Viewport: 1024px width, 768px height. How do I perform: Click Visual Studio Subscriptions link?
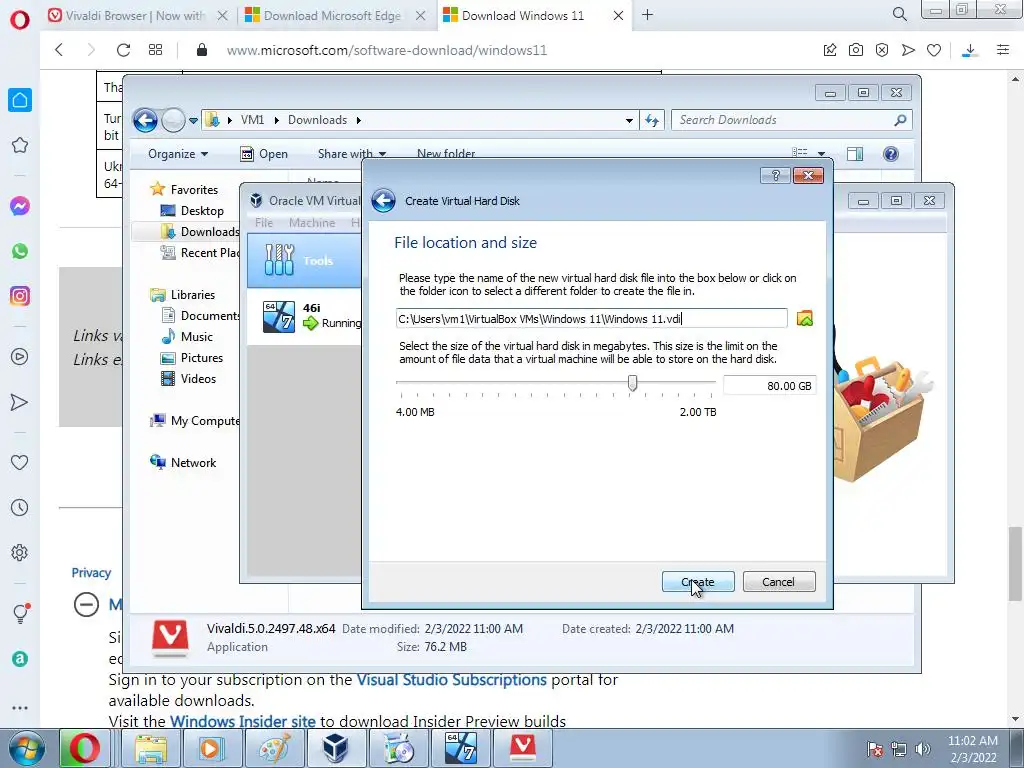[x=451, y=680]
